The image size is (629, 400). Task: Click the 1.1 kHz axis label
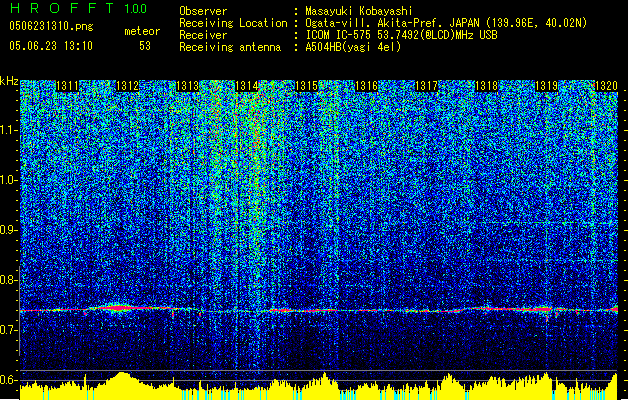point(9,130)
